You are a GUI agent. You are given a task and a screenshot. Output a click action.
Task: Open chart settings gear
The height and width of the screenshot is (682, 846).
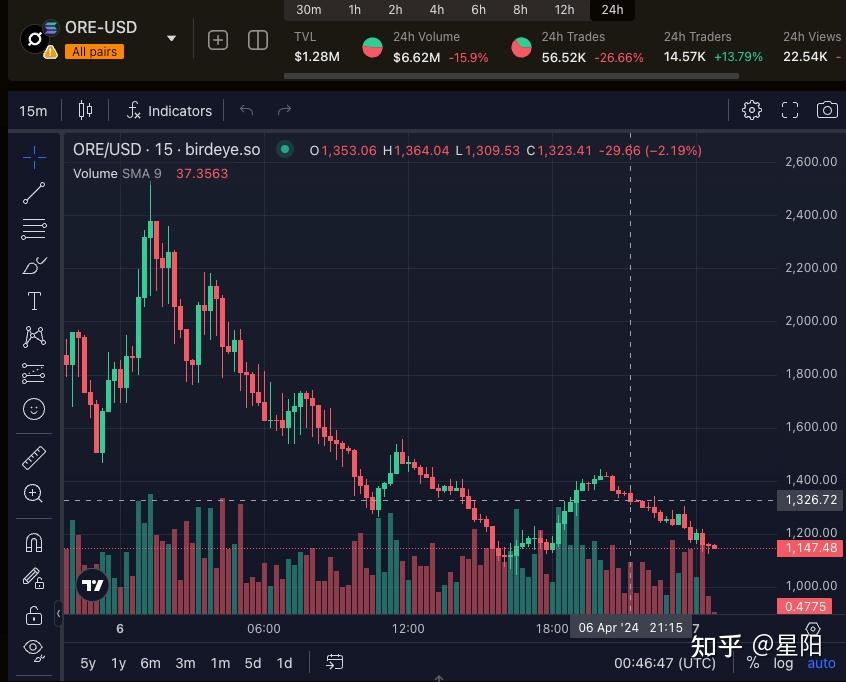(x=752, y=110)
